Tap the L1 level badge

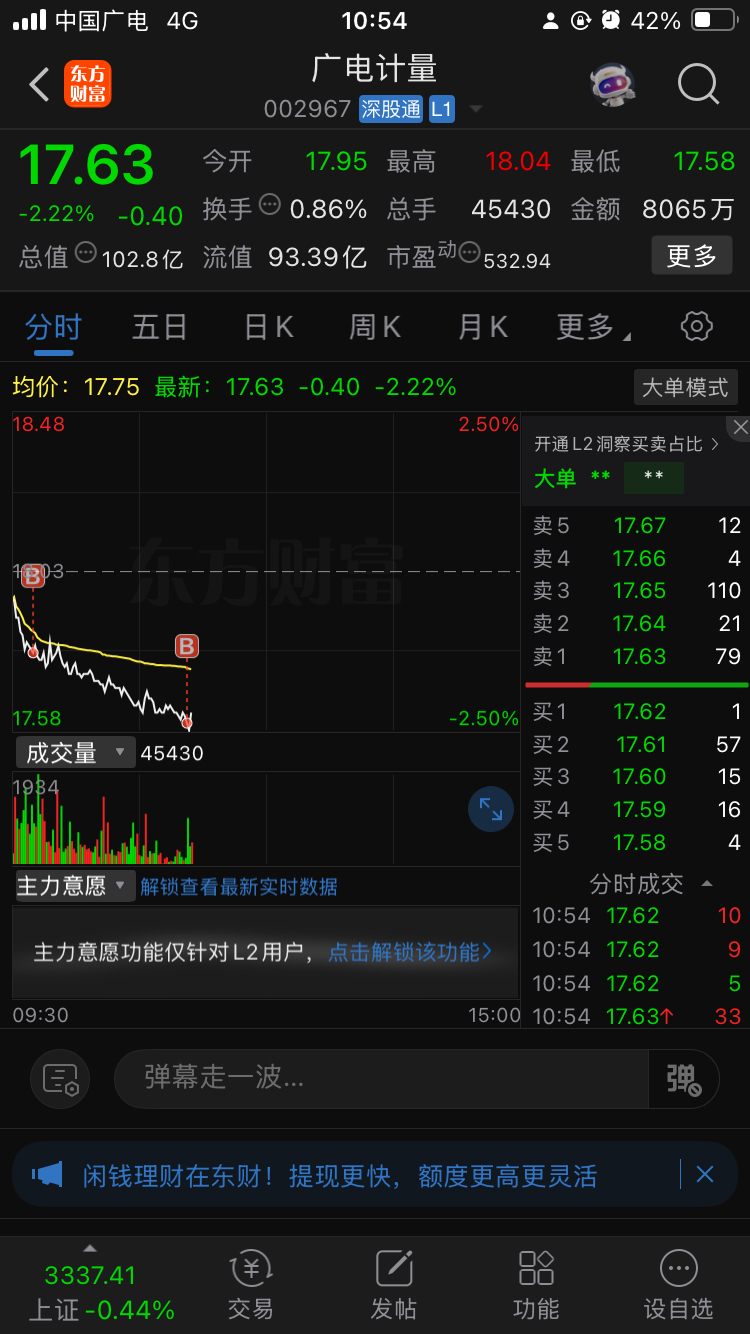pyautogui.click(x=442, y=108)
